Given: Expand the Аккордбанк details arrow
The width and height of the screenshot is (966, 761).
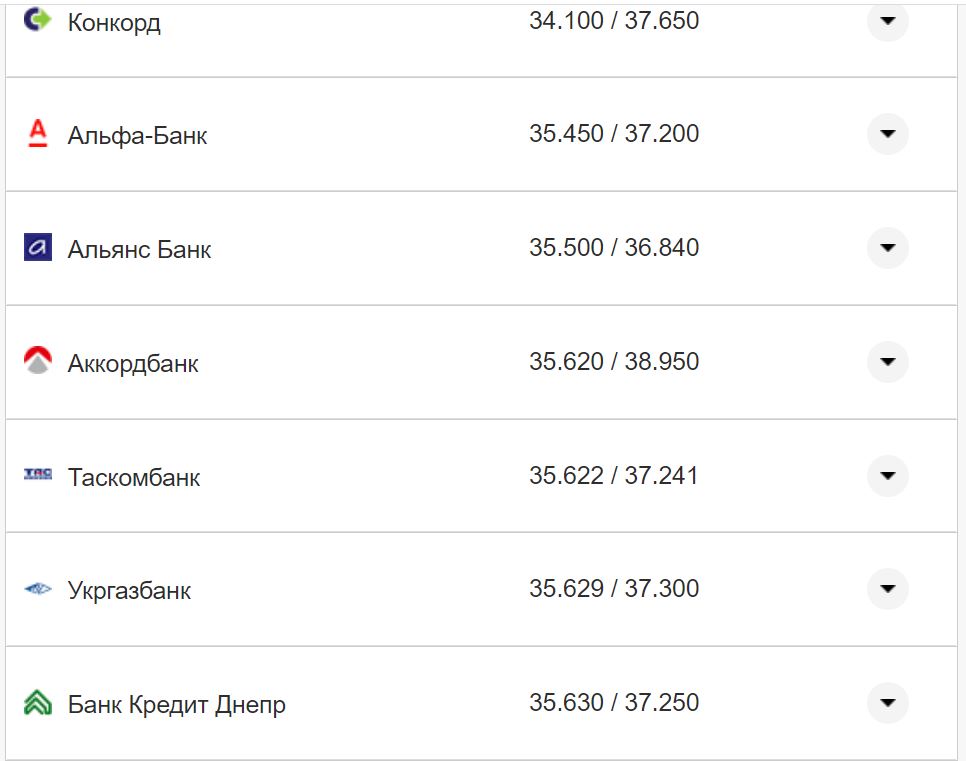Looking at the screenshot, I should (887, 362).
